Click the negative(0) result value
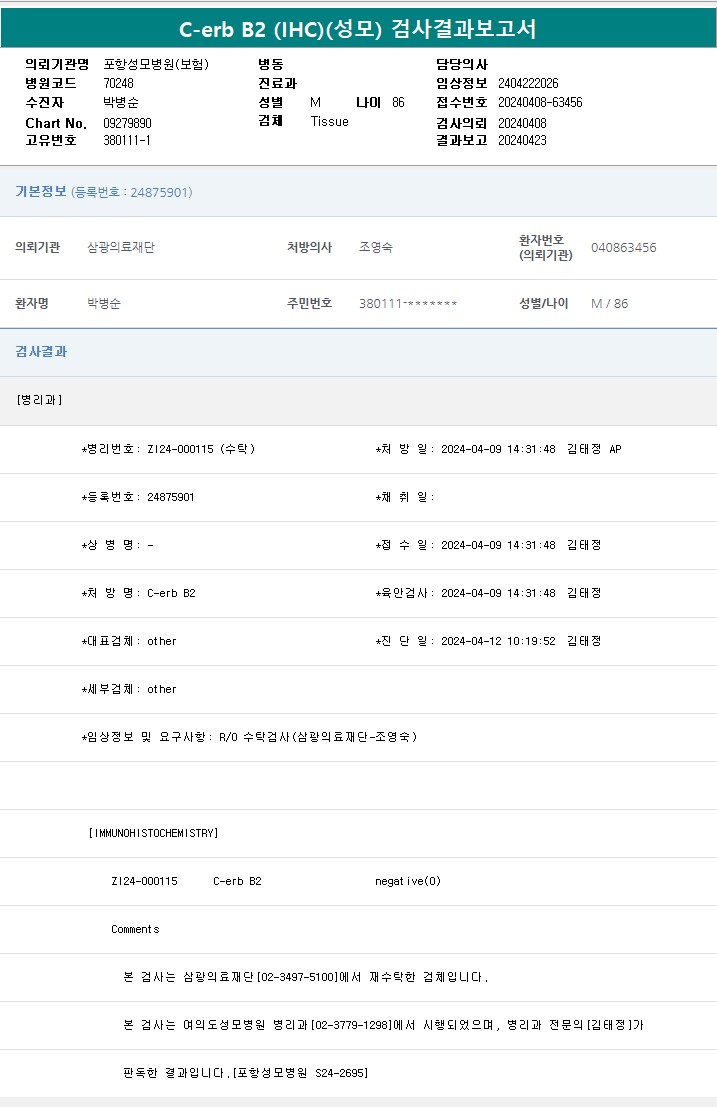This screenshot has width=717, height=1107. point(407,881)
